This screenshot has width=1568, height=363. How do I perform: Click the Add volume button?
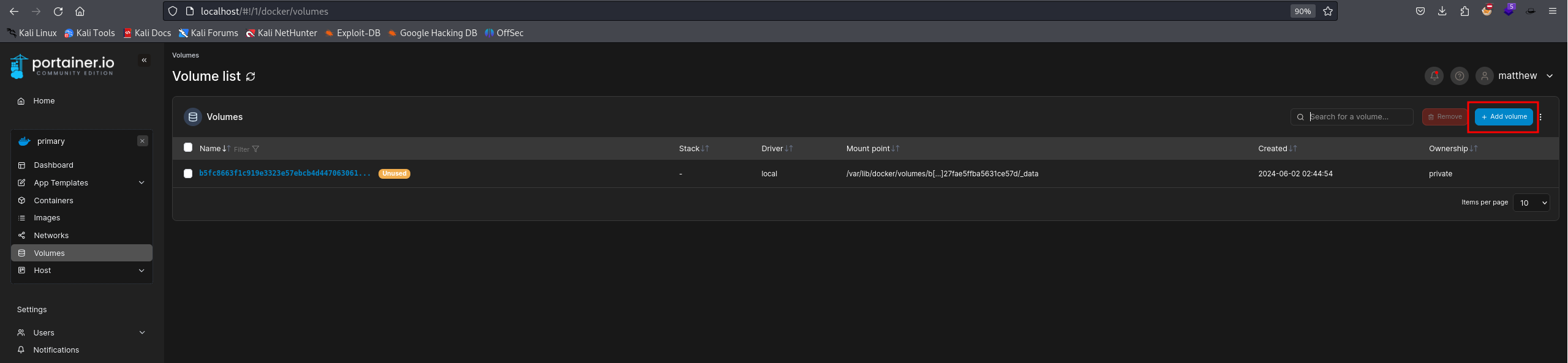1504,117
